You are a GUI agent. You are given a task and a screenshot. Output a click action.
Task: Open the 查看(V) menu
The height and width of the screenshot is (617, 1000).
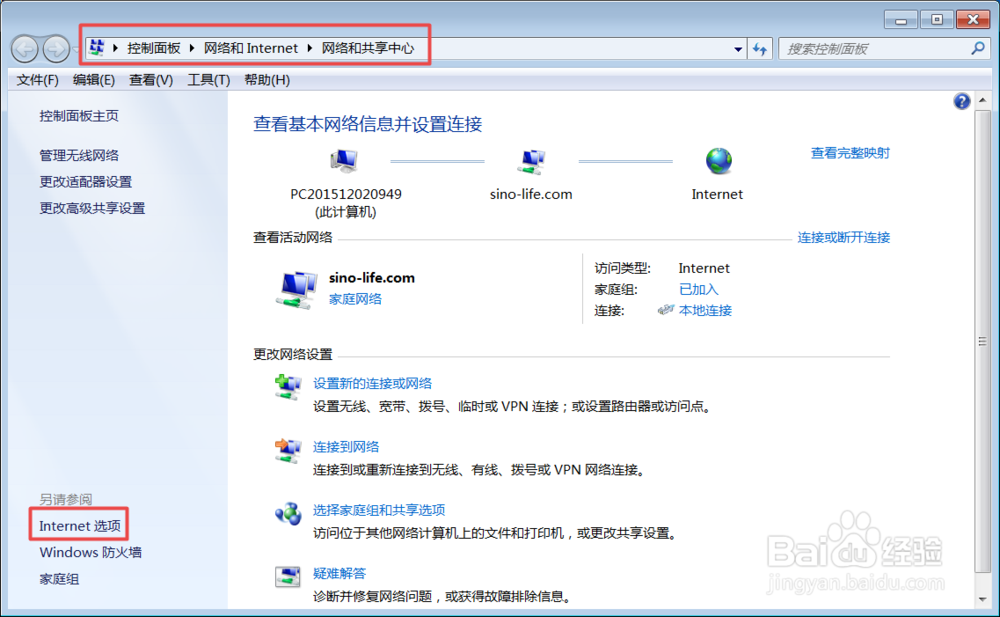[x=150, y=80]
